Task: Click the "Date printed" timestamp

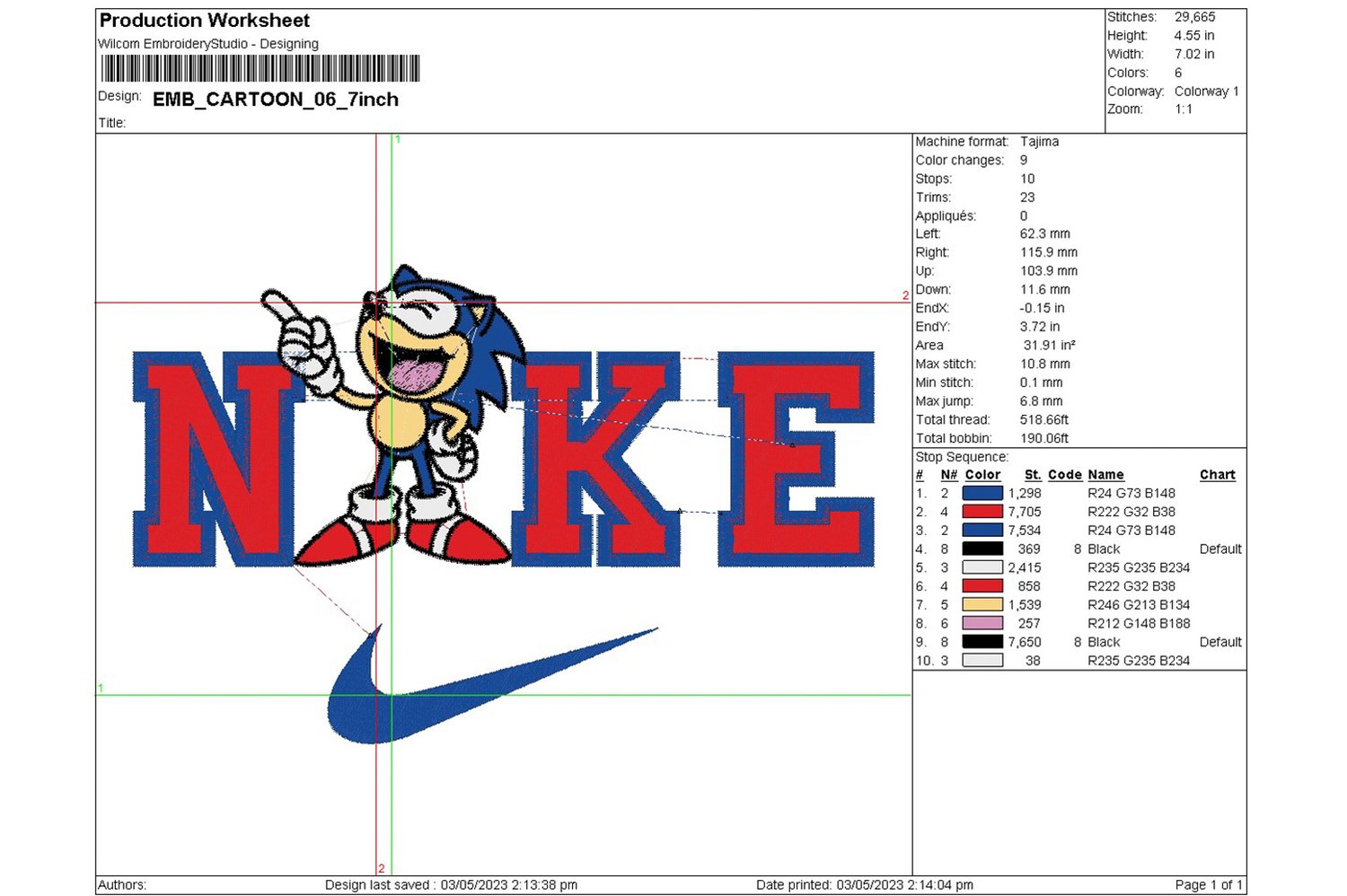Action: click(x=864, y=885)
